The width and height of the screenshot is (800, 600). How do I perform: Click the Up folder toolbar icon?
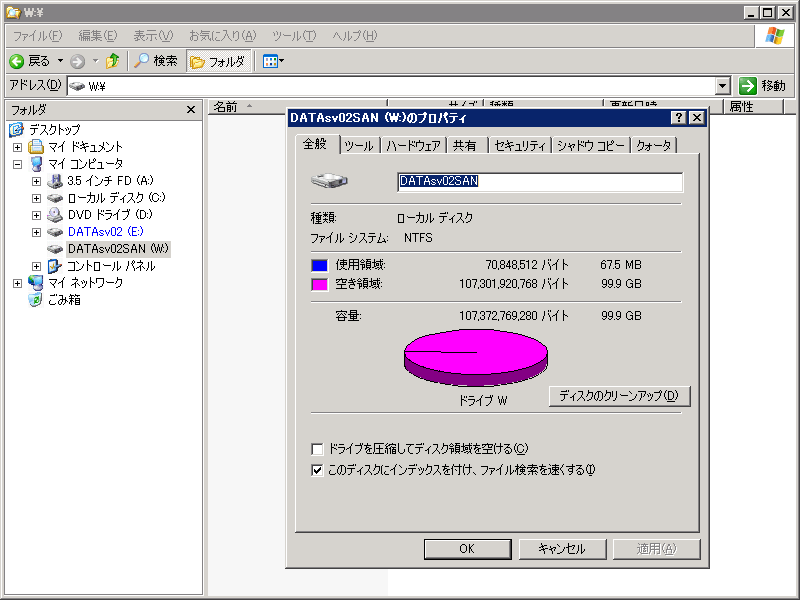(x=112, y=61)
